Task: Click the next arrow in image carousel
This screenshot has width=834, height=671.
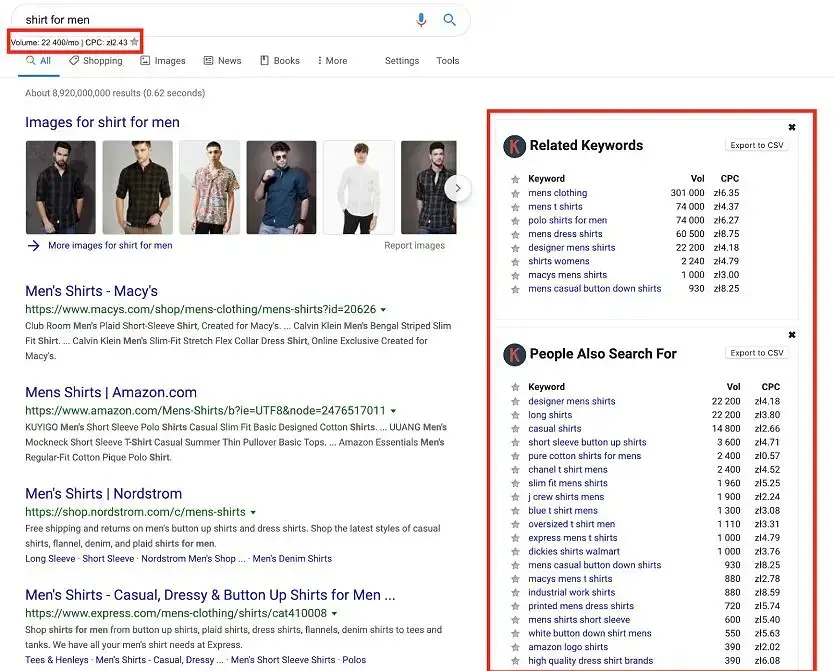Action: [x=458, y=187]
